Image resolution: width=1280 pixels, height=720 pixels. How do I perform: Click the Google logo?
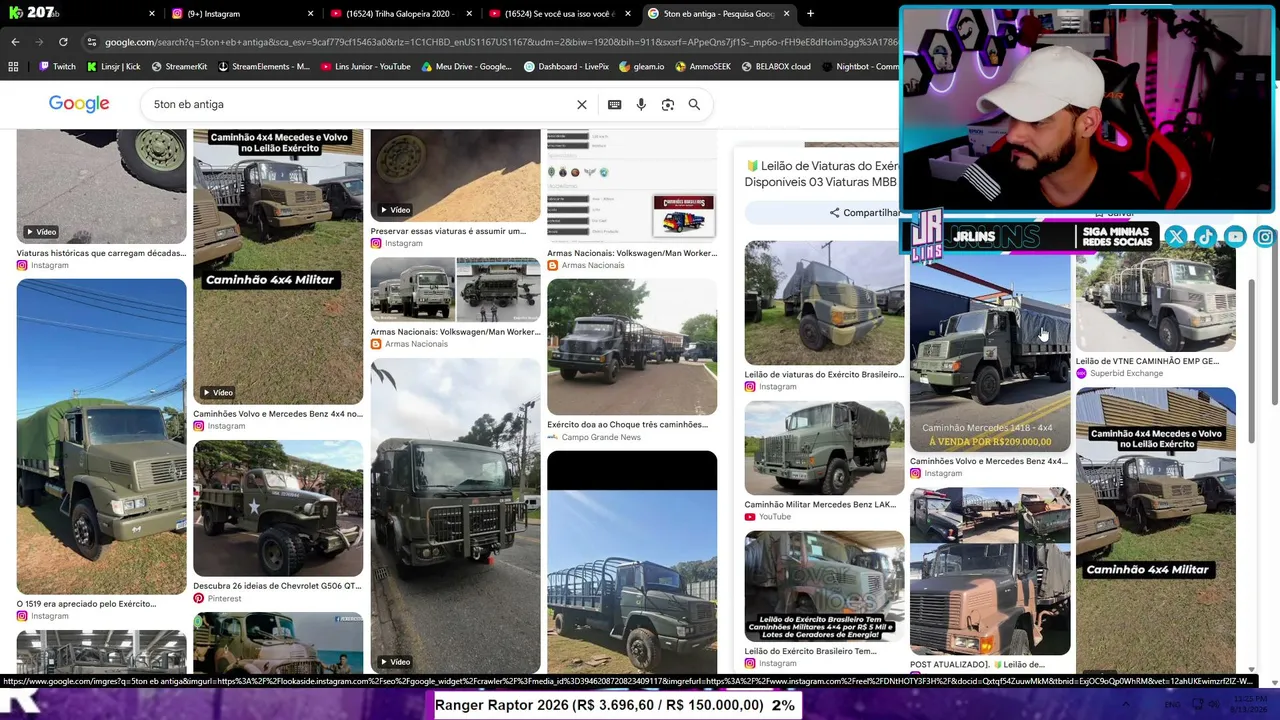point(79,104)
